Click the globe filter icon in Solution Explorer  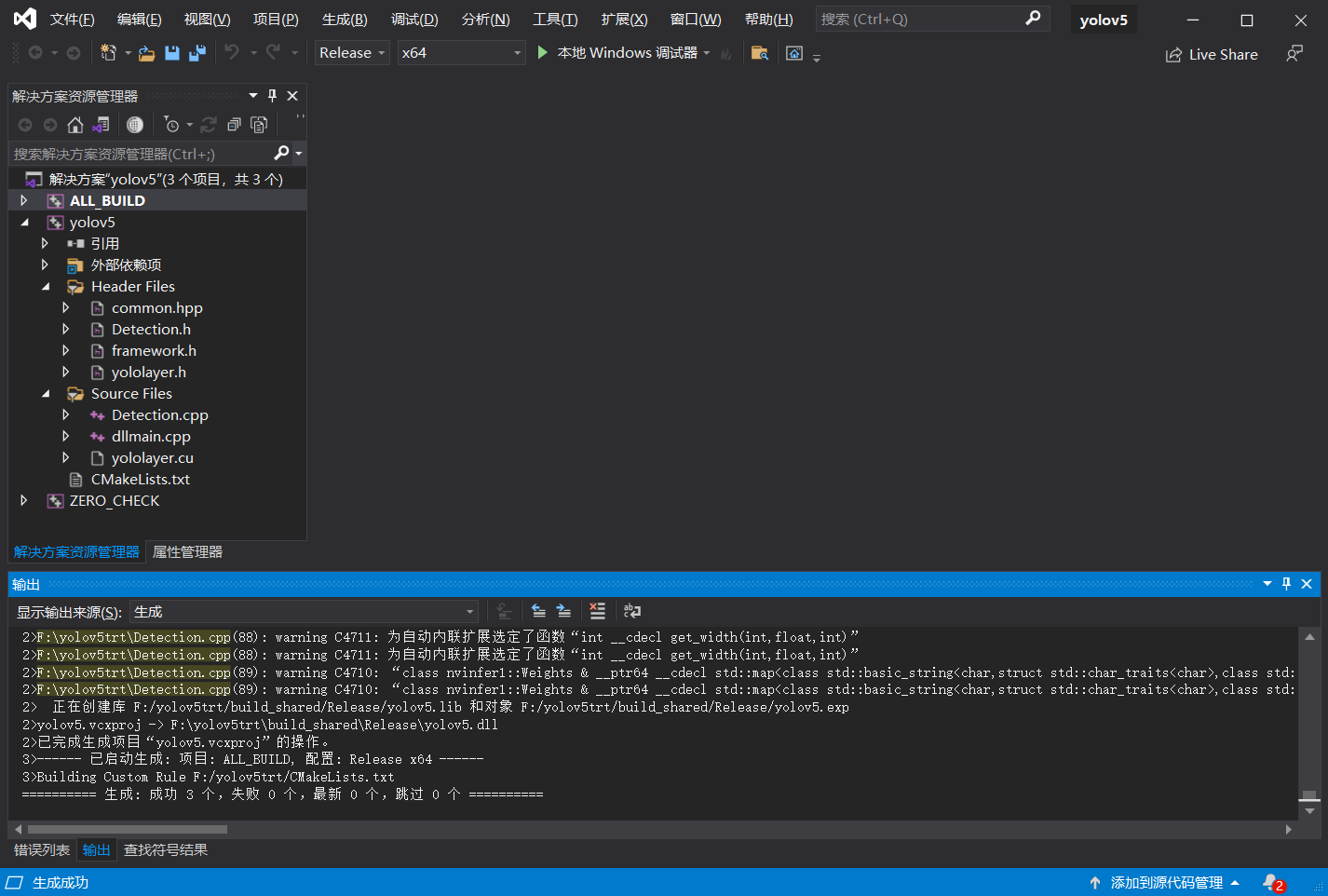(x=135, y=125)
